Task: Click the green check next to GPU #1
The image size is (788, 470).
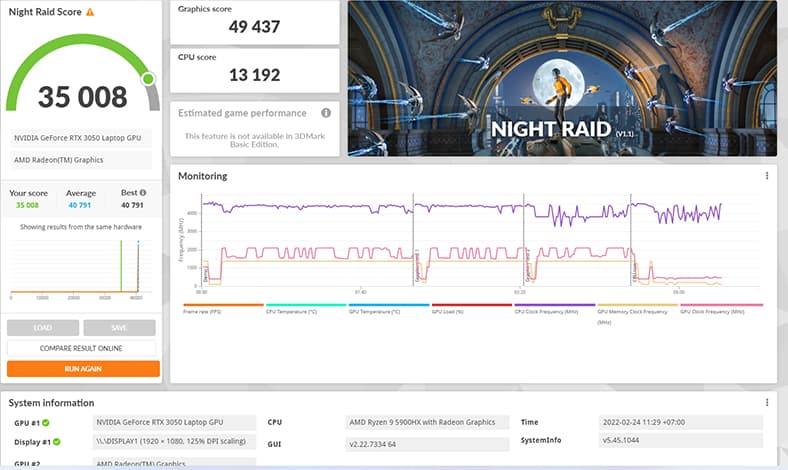Action: [x=46, y=423]
